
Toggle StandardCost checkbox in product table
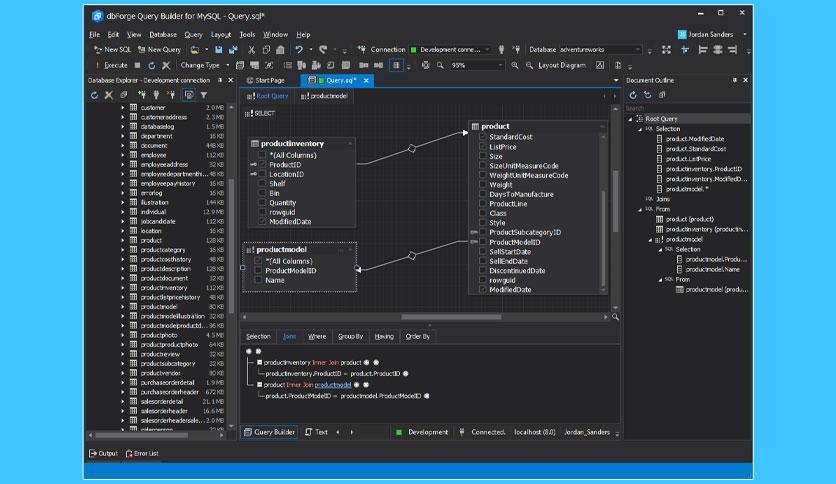click(x=483, y=136)
